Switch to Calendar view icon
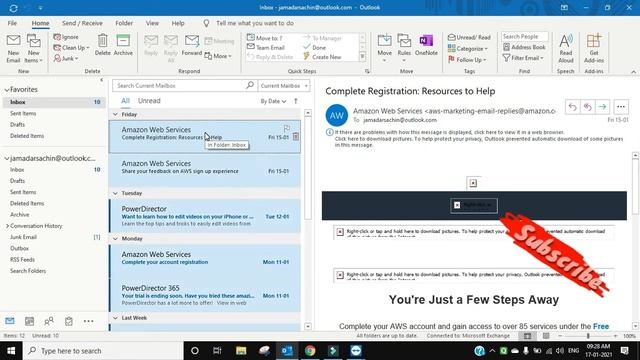The height and width of the screenshot is (360, 640). coord(29,321)
